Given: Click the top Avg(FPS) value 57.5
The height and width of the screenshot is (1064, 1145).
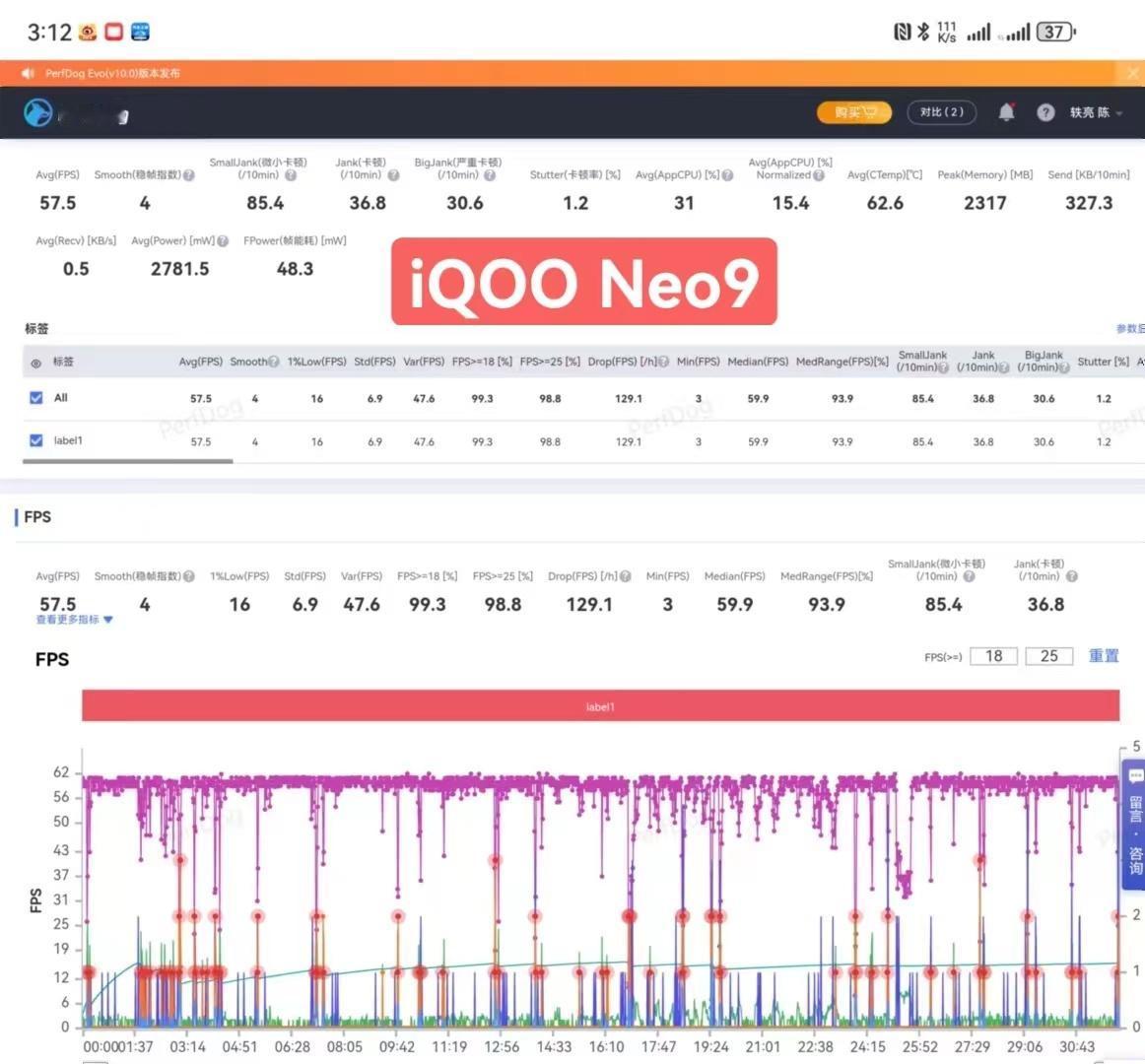Looking at the screenshot, I should tap(58, 203).
